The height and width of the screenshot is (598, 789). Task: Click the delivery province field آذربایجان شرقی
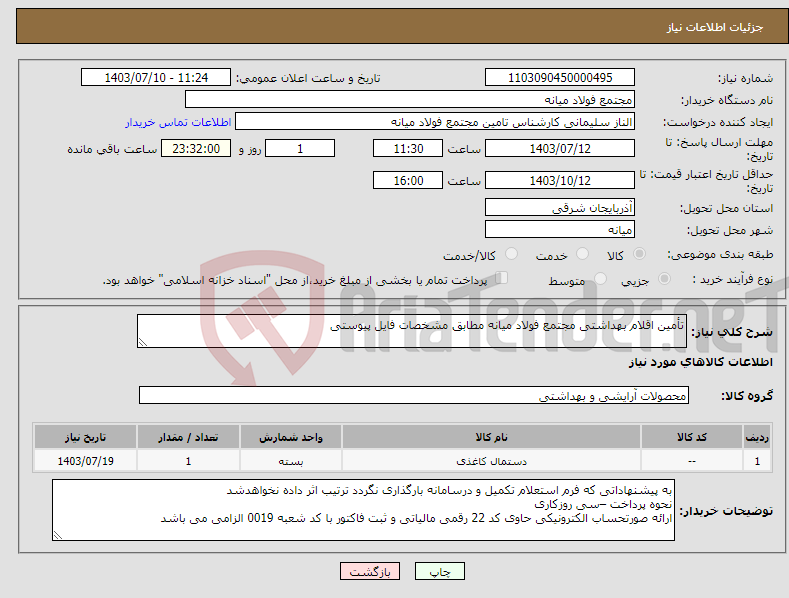tap(560, 207)
